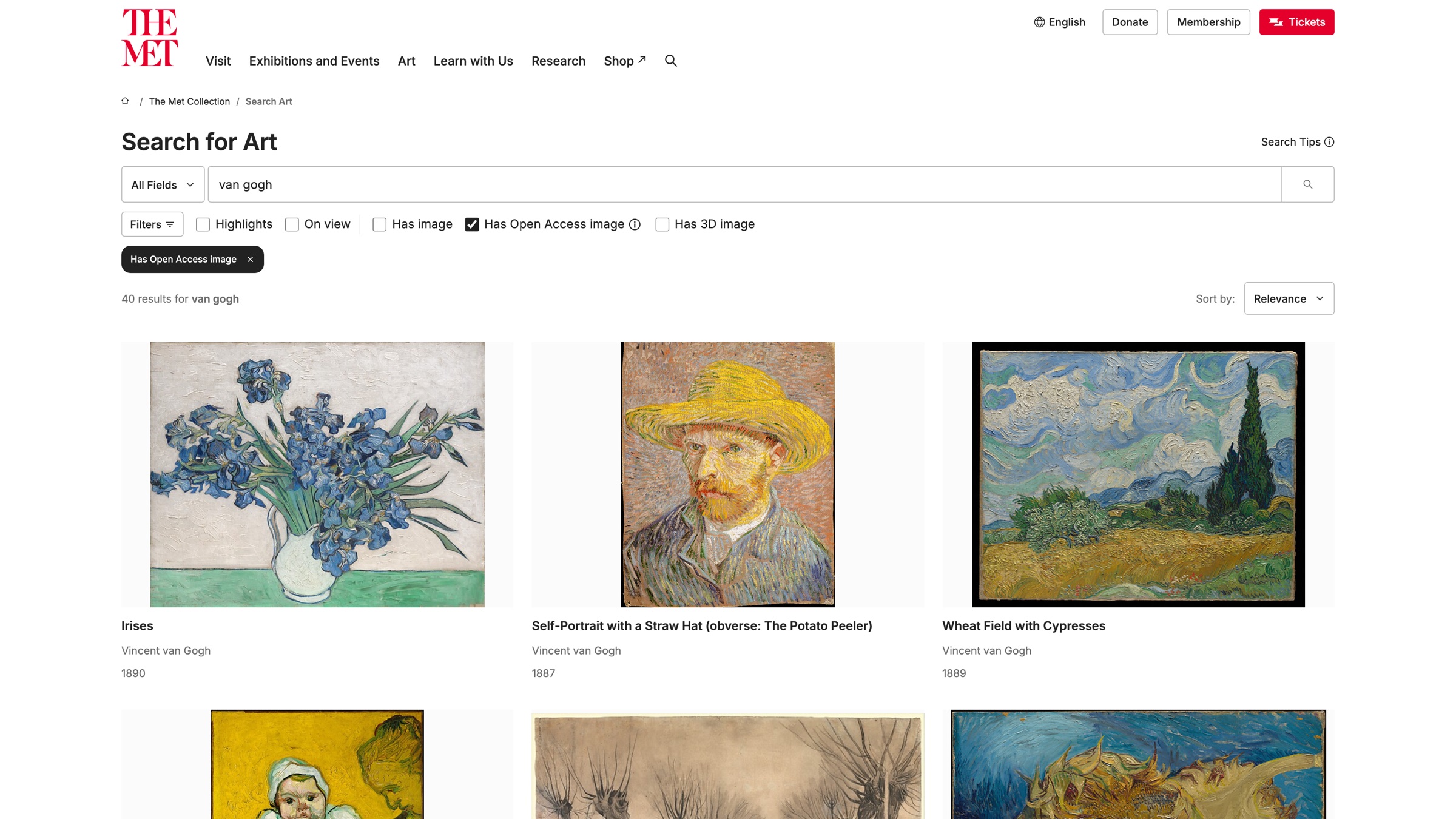Go to the Shop link
Viewport: 1456px width, 819px height.
(625, 61)
